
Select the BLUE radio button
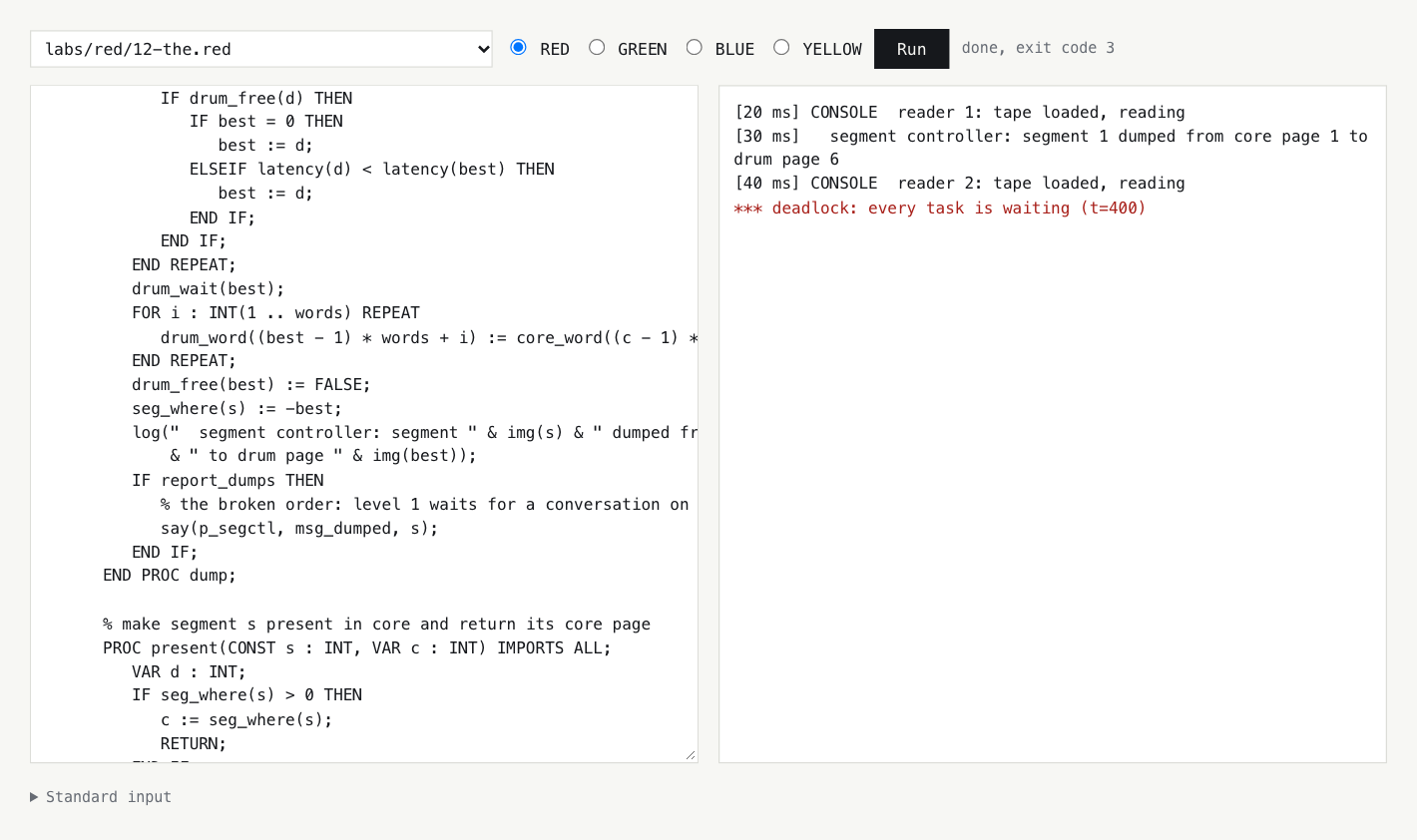tap(695, 47)
